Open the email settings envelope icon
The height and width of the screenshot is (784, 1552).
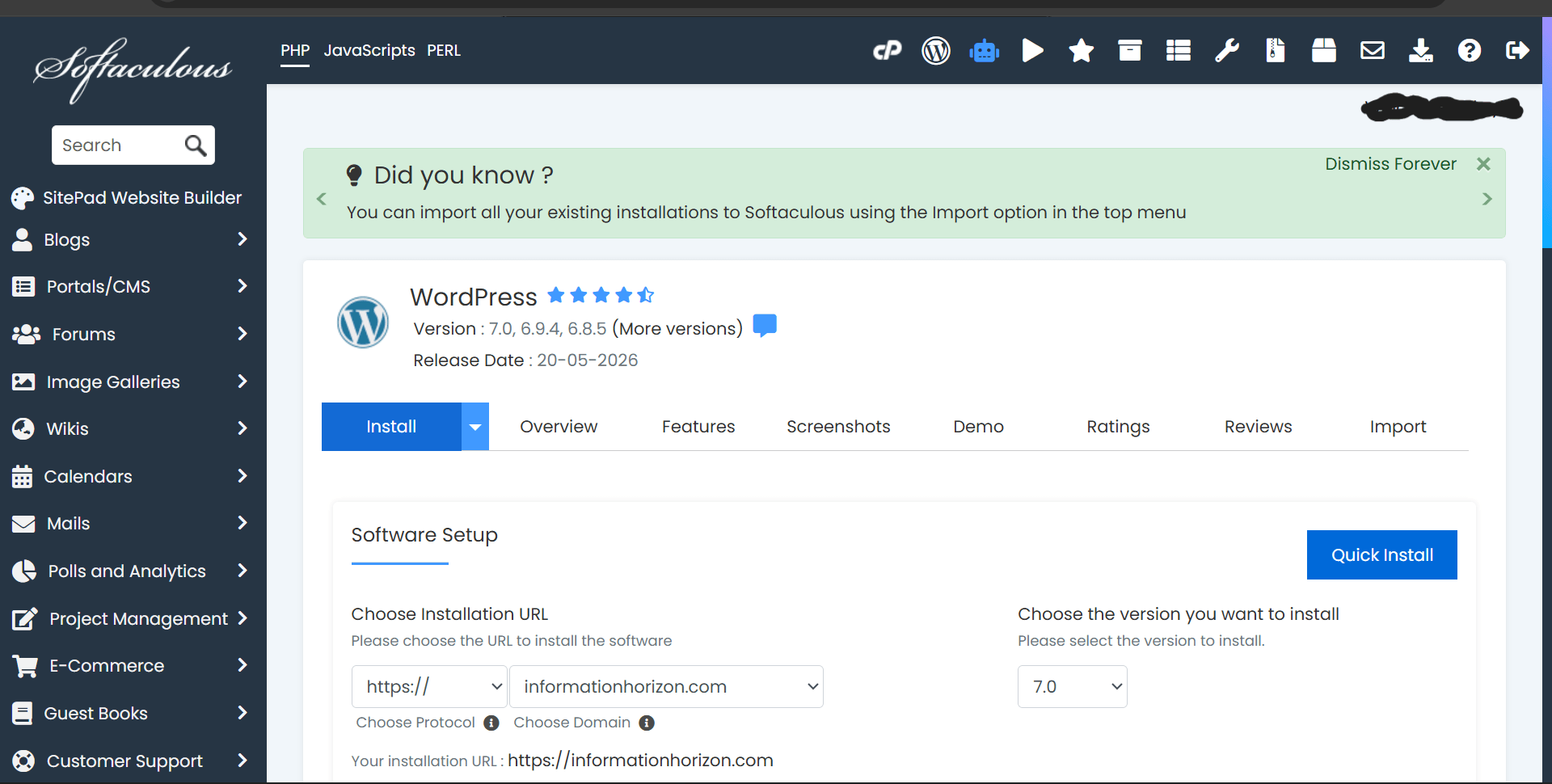tap(1373, 51)
